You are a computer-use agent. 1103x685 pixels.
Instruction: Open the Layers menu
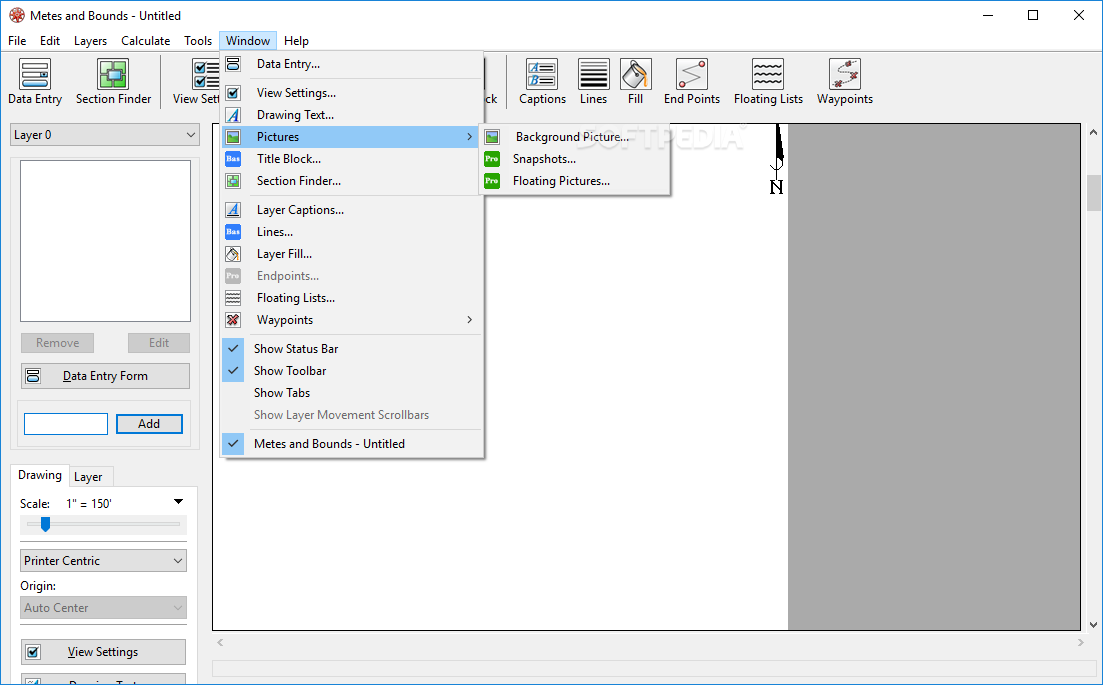(91, 41)
